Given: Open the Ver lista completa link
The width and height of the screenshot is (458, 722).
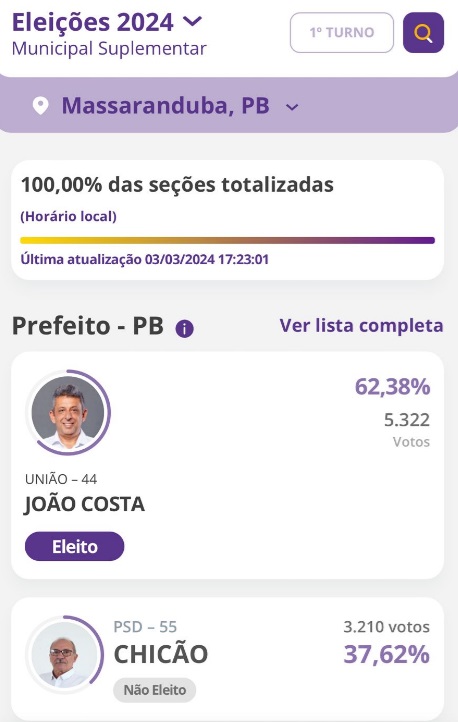Looking at the screenshot, I should click(x=361, y=326).
